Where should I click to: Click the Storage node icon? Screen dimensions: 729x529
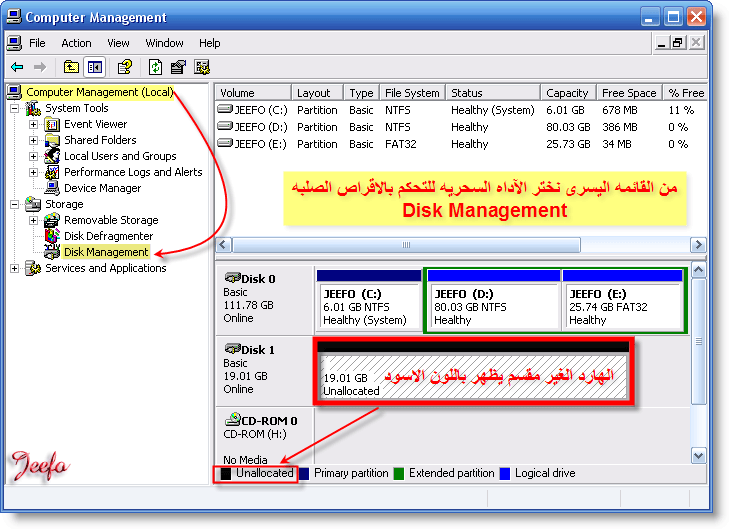pos(33,204)
